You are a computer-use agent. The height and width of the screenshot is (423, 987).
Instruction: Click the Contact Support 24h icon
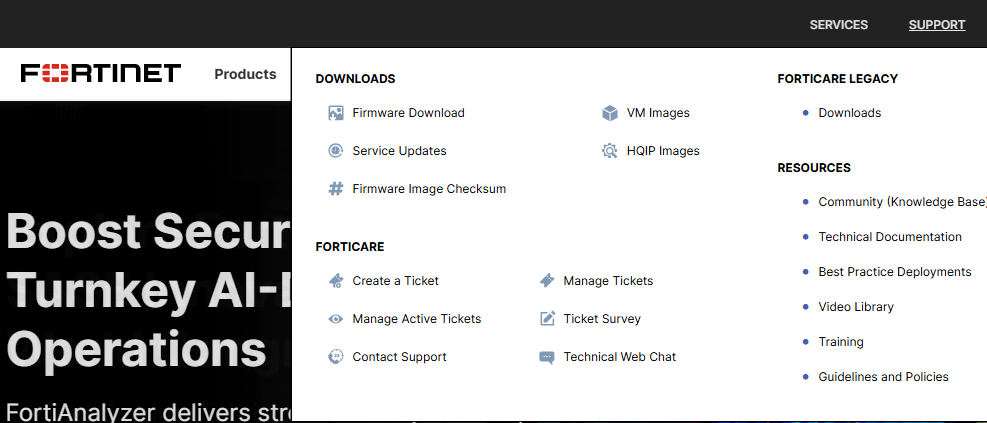tap(336, 357)
